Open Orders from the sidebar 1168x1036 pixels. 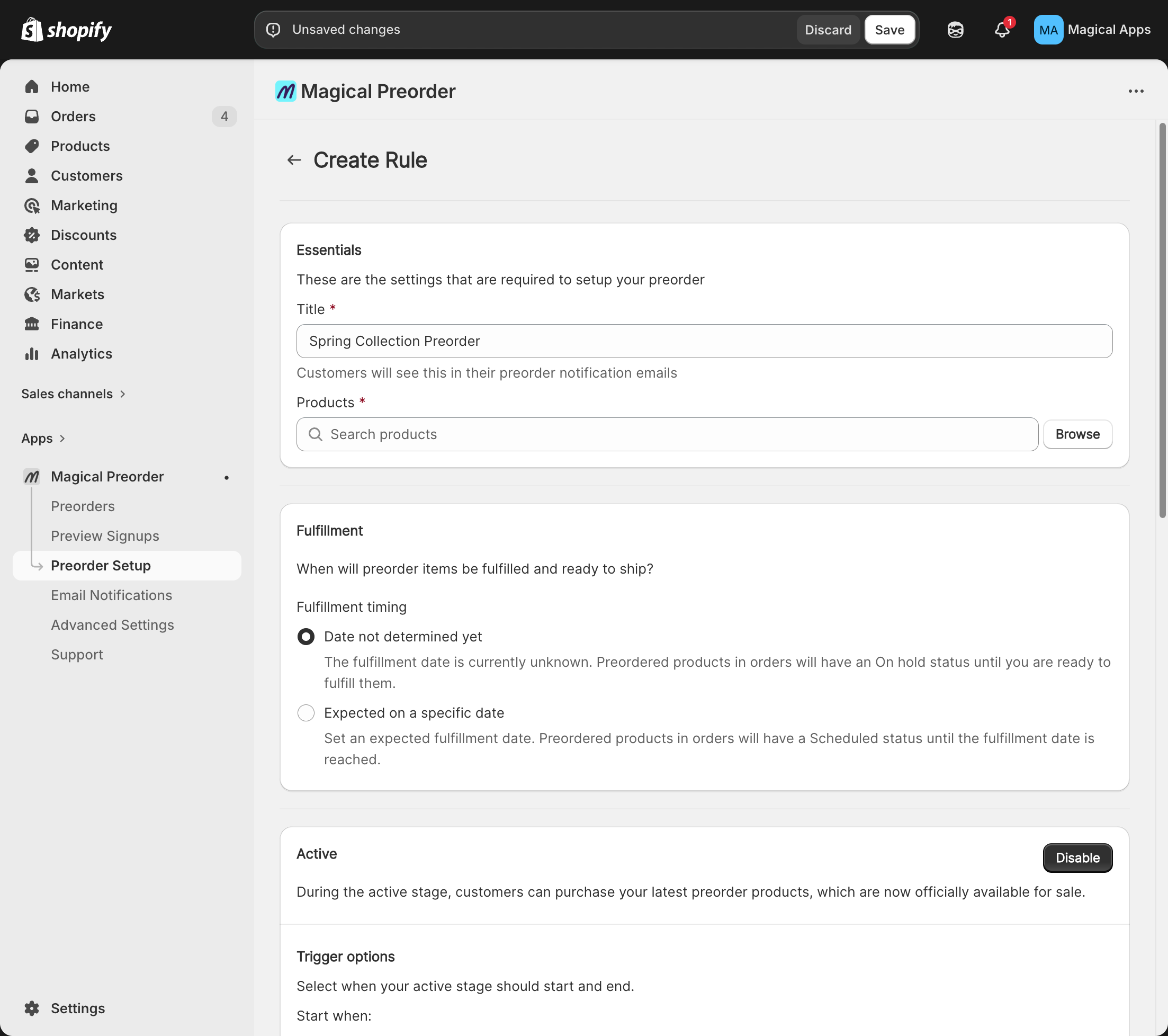pyautogui.click(x=73, y=116)
